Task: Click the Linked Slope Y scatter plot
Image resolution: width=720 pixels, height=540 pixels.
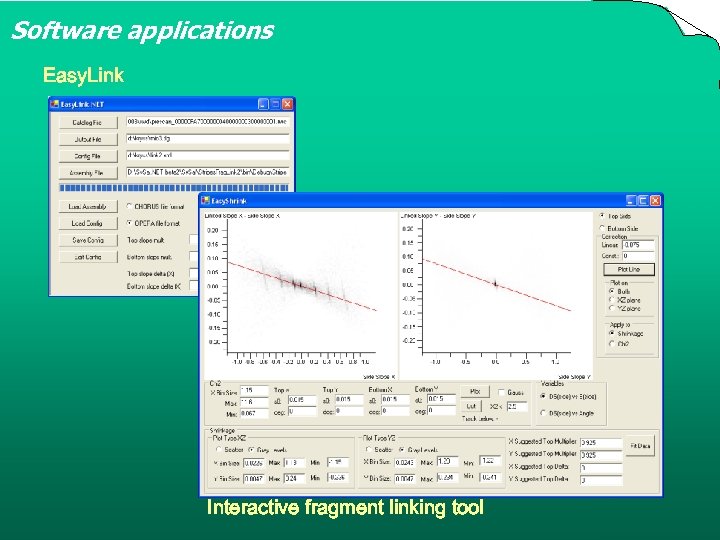Action: [x=496, y=295]
